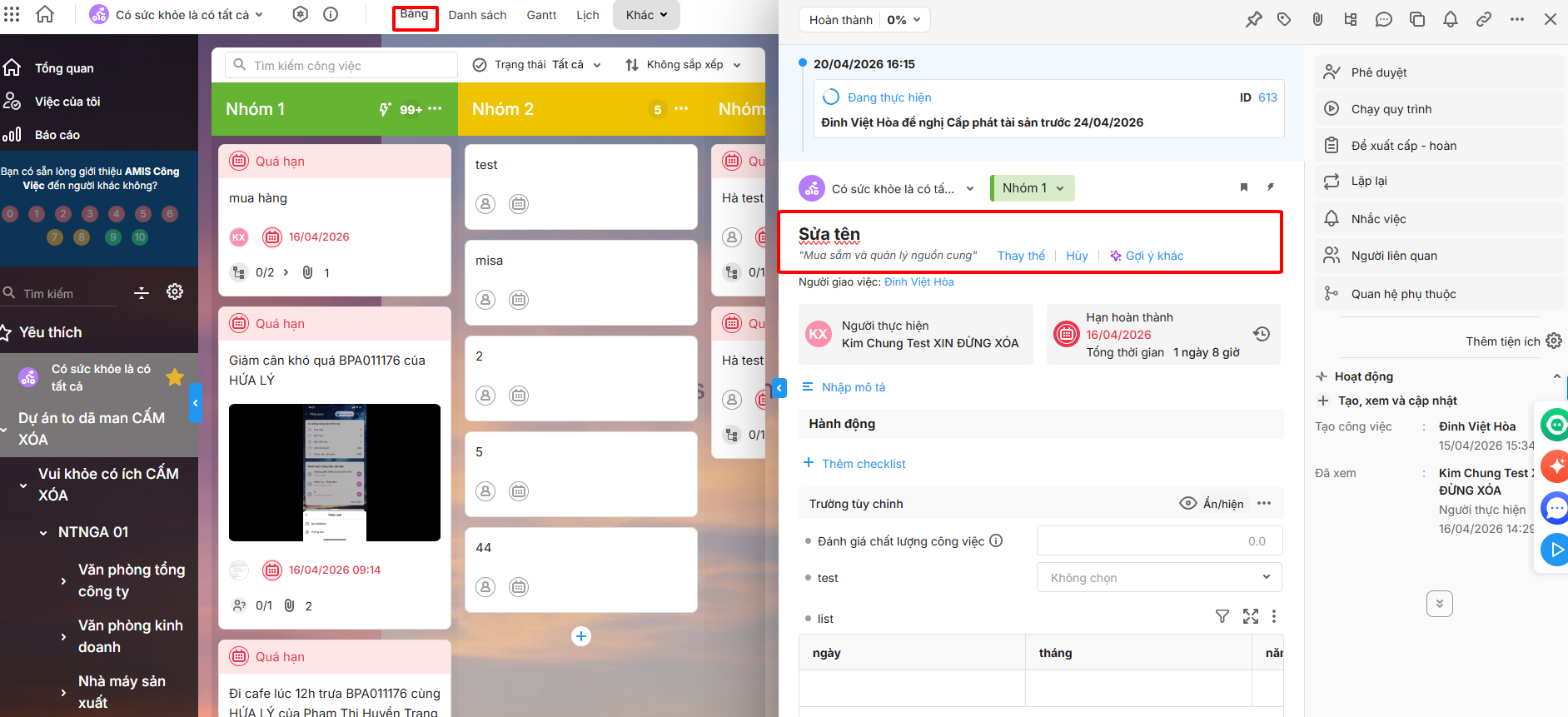This screenshot has width=1568, height=717.
Task: Open Nhóm 1 column more menu
Action: click(x=435, y=109)
